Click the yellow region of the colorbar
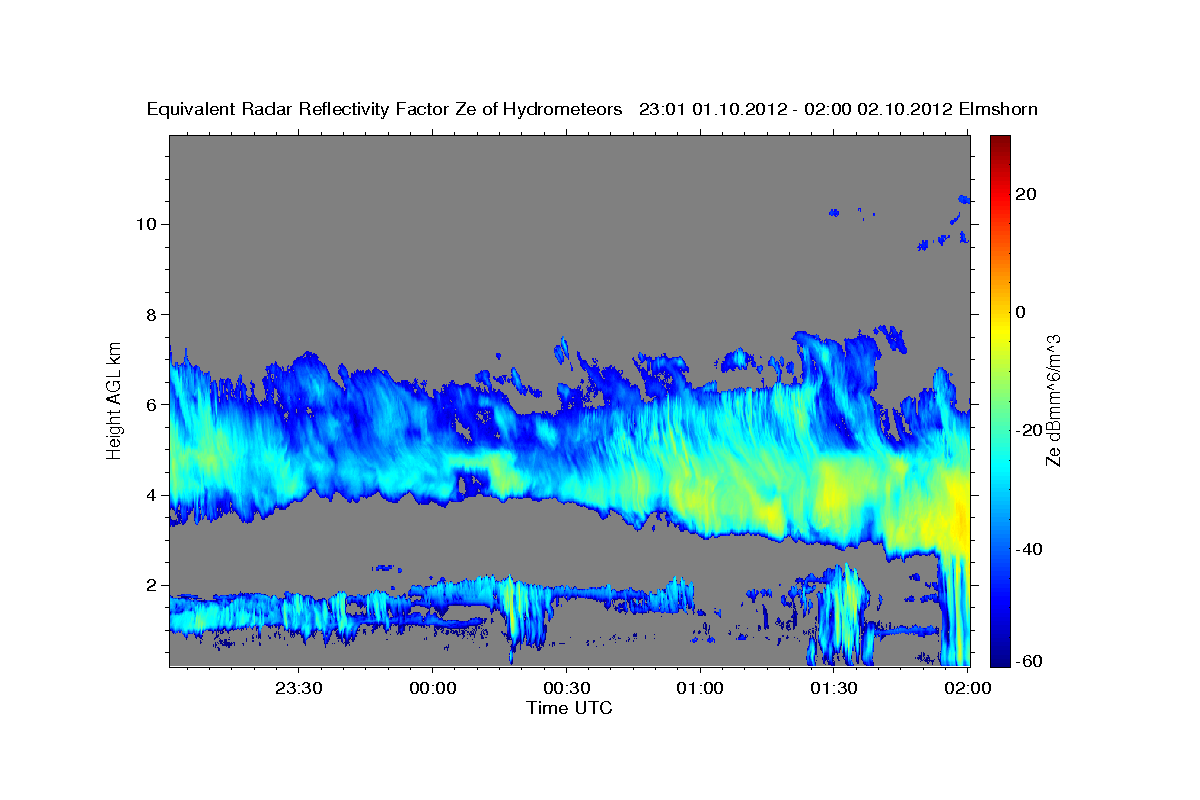 point(1000,330)
